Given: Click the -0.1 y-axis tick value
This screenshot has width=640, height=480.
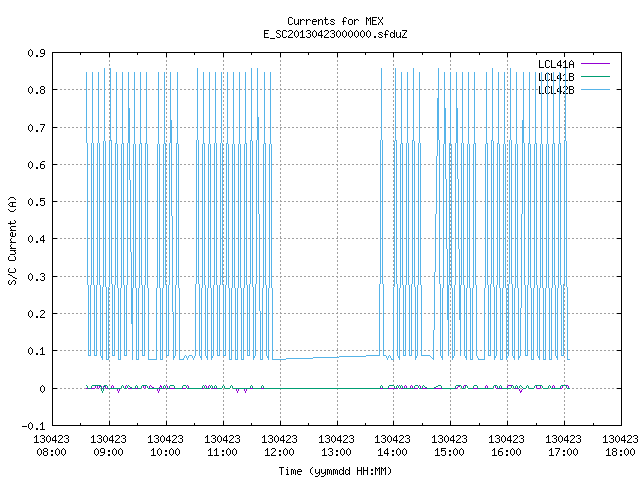Looking at the screenshot, I should pos(33,426).
